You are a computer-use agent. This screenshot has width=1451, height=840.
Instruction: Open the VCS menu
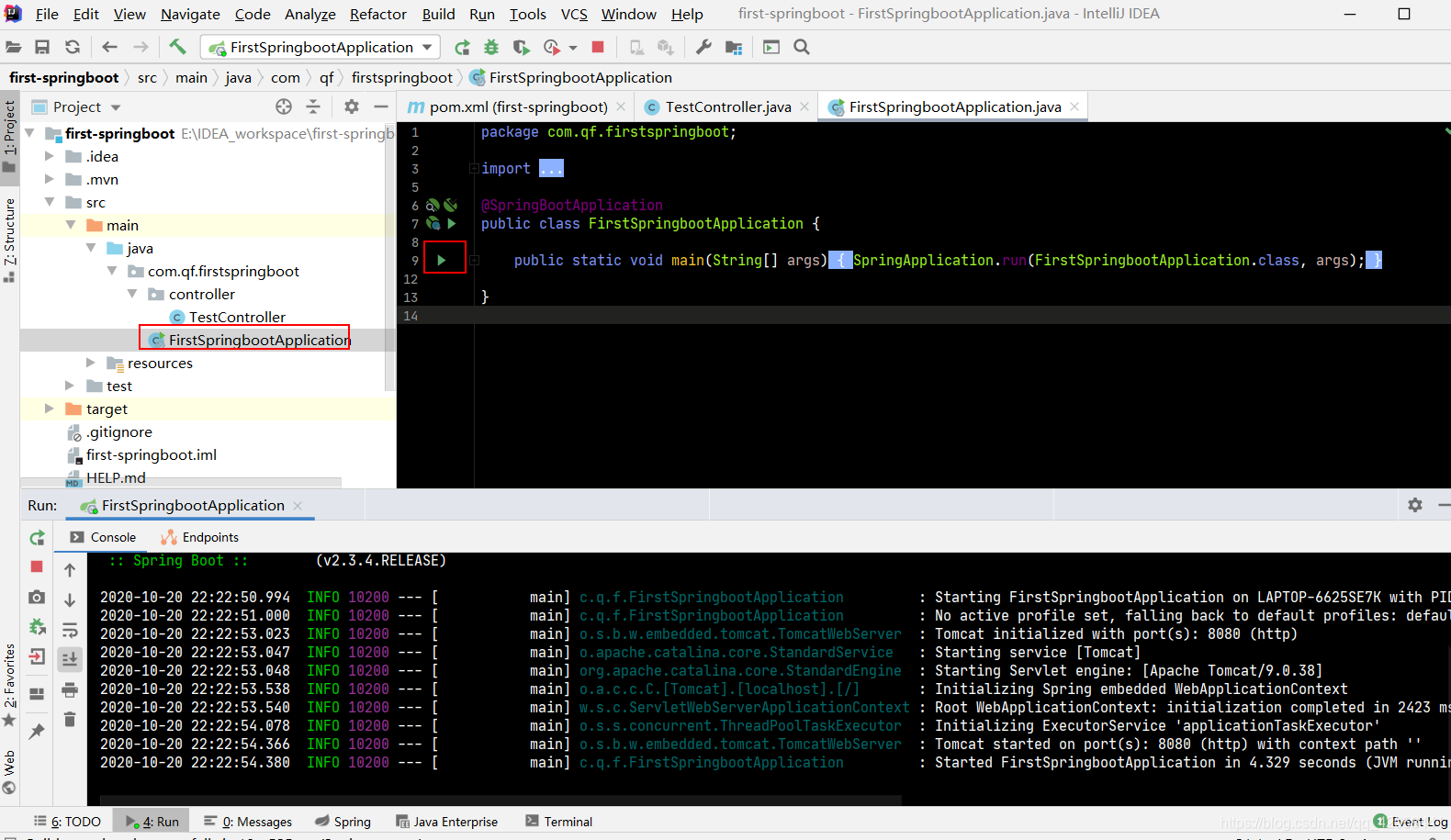point(574,14)
